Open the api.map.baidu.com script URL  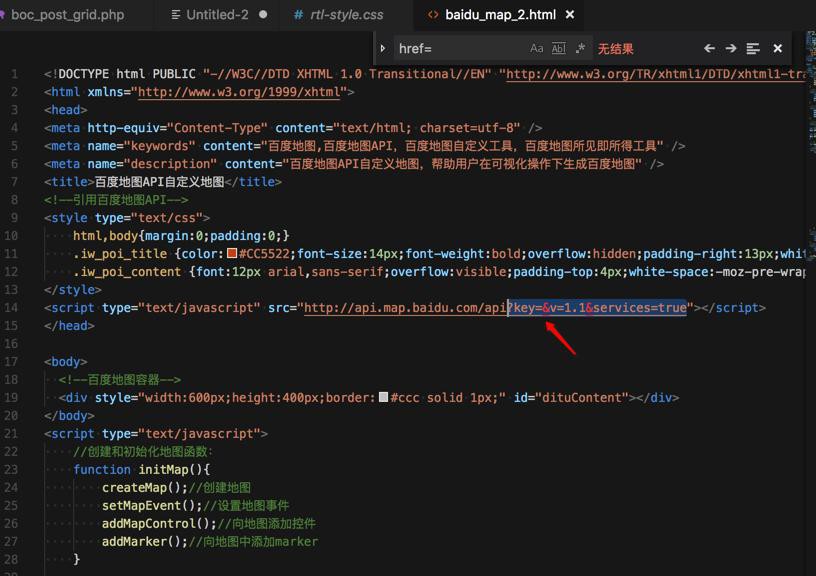495,308
